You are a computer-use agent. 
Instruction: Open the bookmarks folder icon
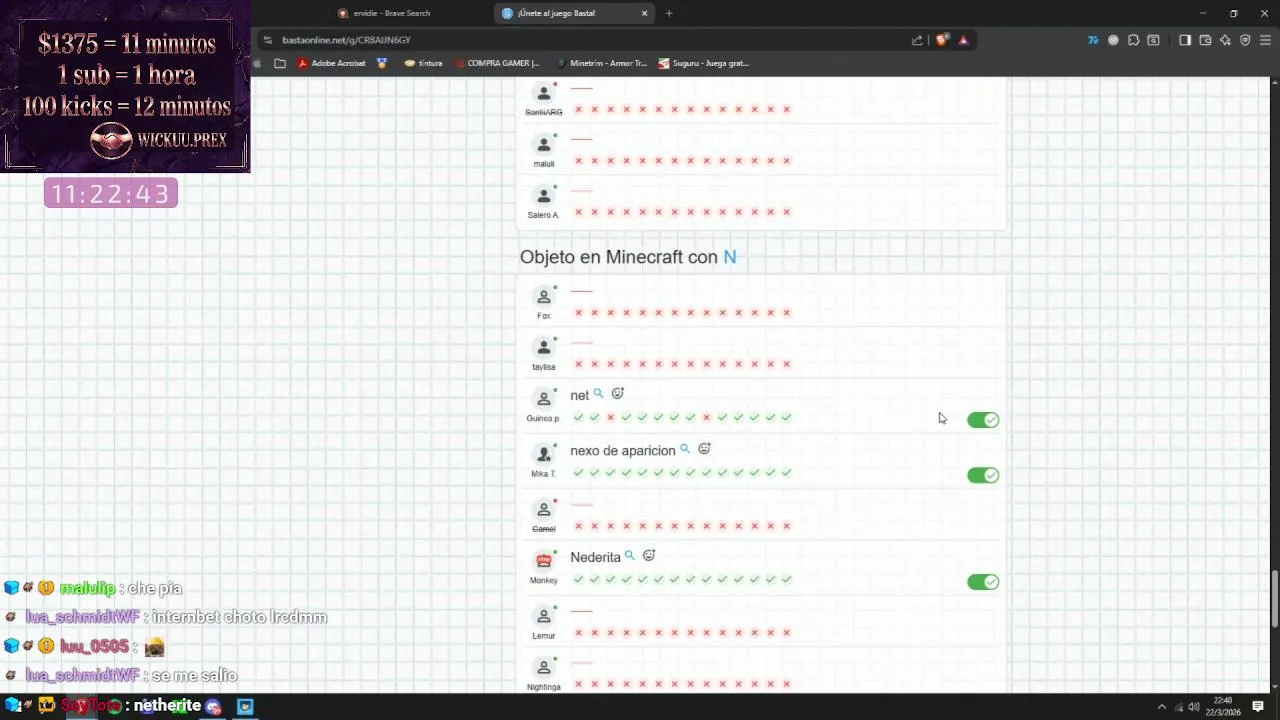280,63
